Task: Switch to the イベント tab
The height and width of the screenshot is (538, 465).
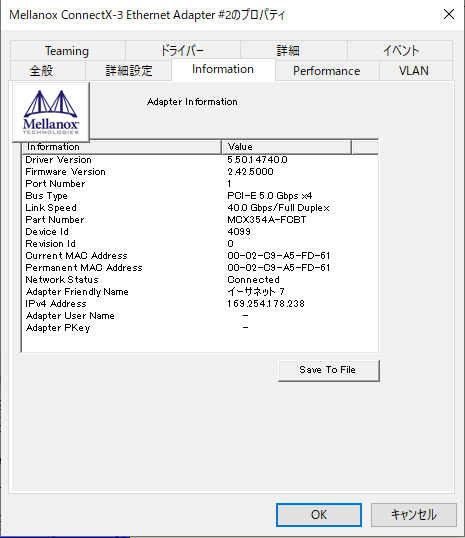Action: tap(400, 51)
